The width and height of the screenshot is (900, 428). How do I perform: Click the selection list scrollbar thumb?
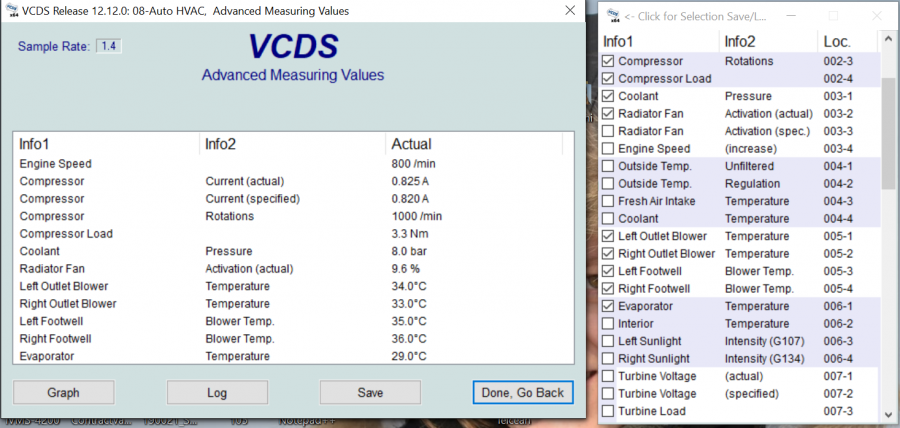(888, 132)
